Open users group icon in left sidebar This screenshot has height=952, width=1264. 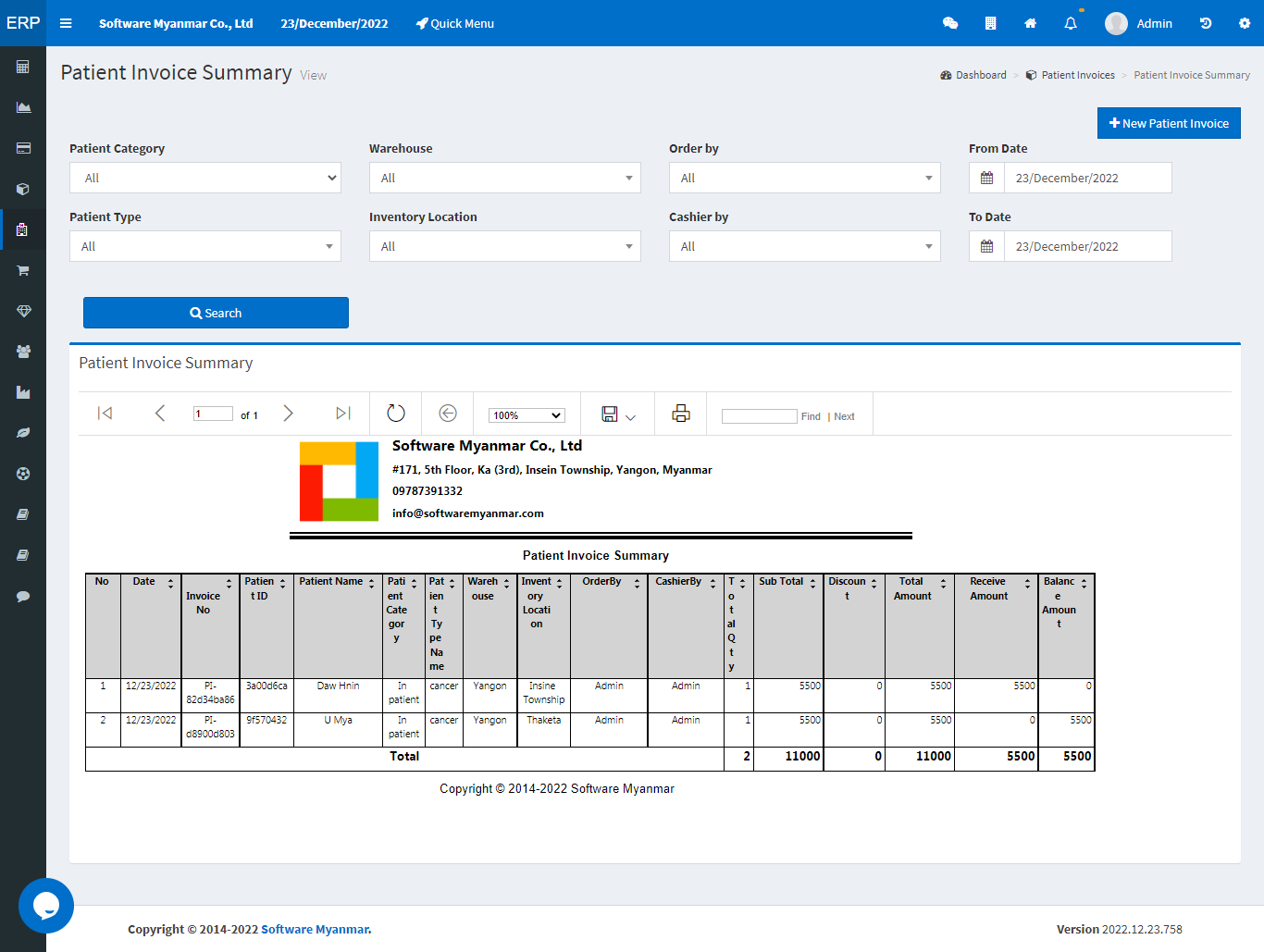[x=23, y=352]
